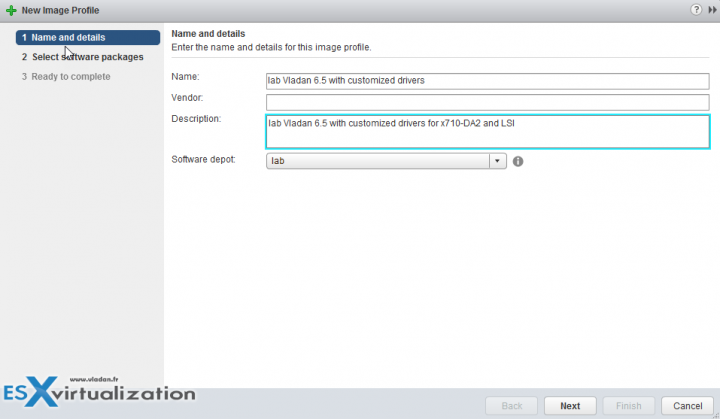The height and width of the screenshot is (419, 720).
Task: Open the Software depot dropdown arrow
Action: click(x=497, y=161)
